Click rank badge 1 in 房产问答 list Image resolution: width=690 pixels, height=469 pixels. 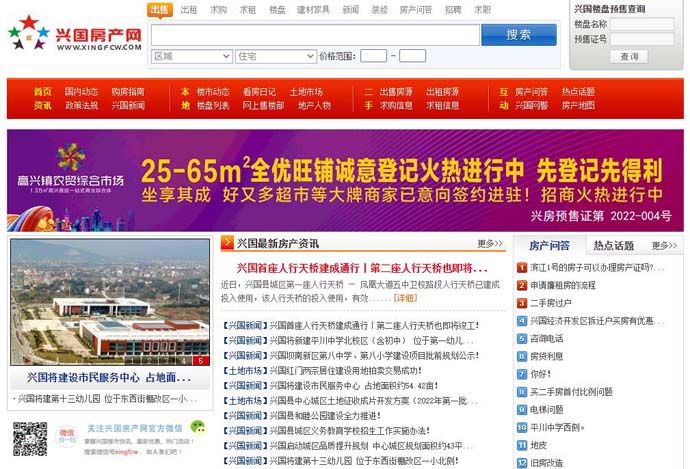522,267
